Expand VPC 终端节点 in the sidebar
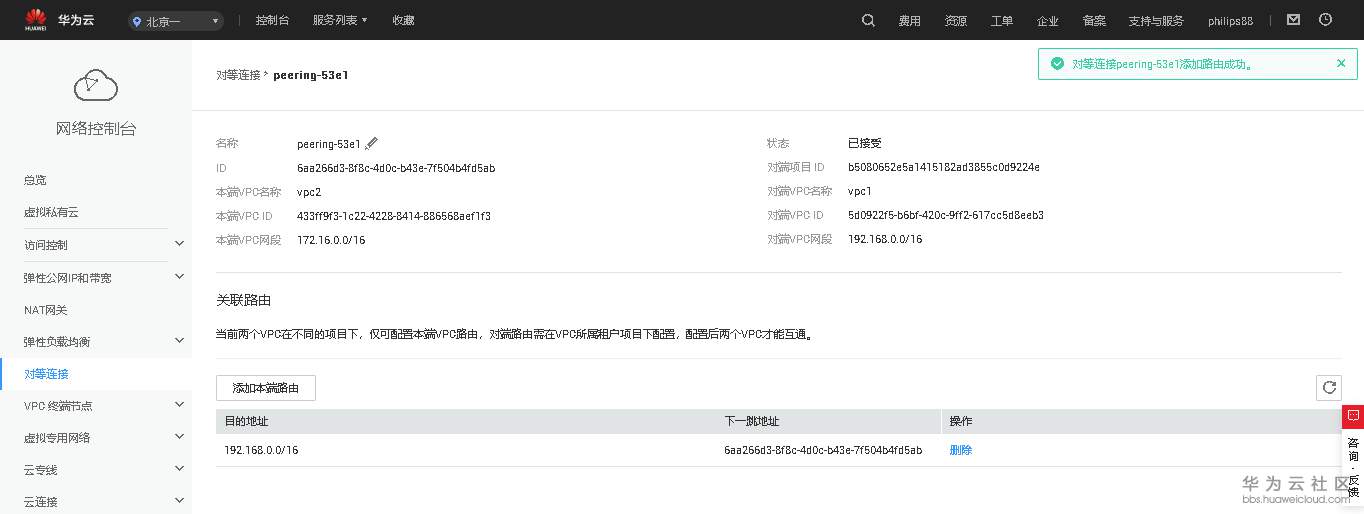This screenshot has height=514, width=1364. (179, 405)
